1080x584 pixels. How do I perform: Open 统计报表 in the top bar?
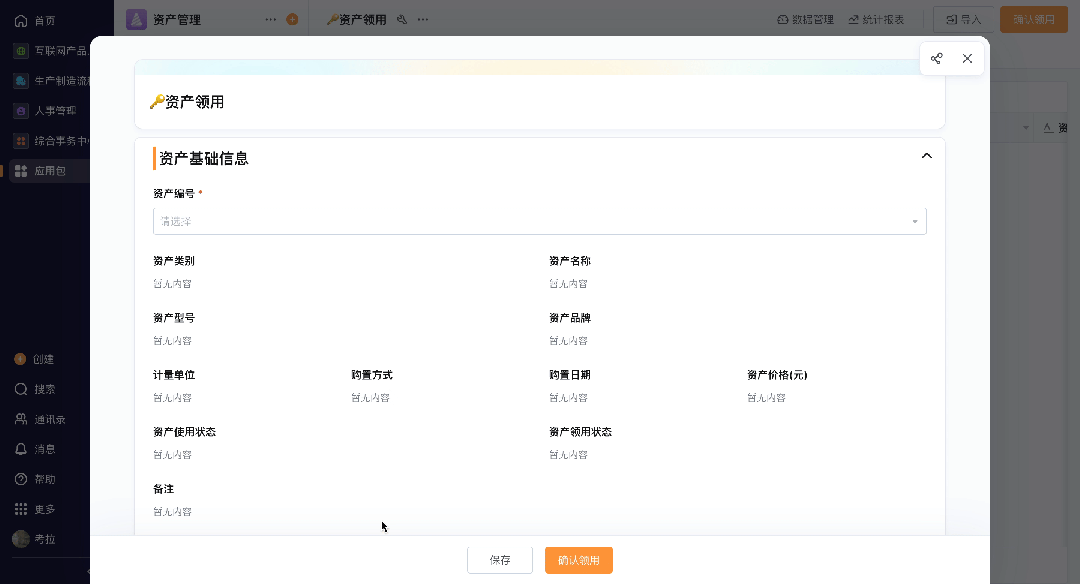[876, 19]
